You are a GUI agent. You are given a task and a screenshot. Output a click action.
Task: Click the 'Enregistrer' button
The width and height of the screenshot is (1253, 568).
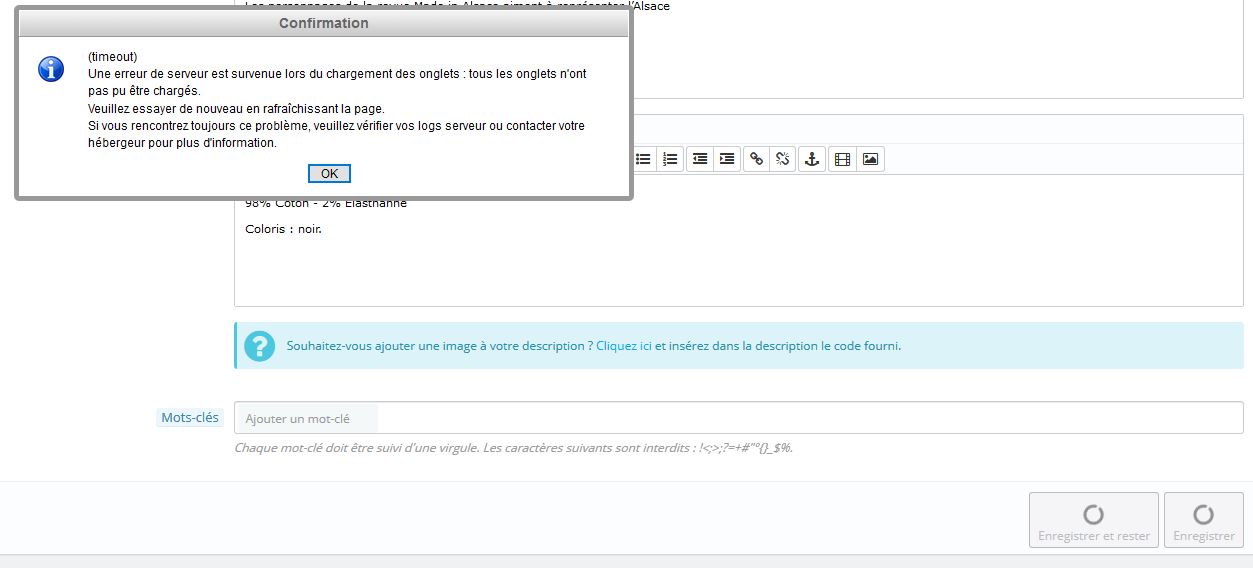click(x=1204, y=520)
